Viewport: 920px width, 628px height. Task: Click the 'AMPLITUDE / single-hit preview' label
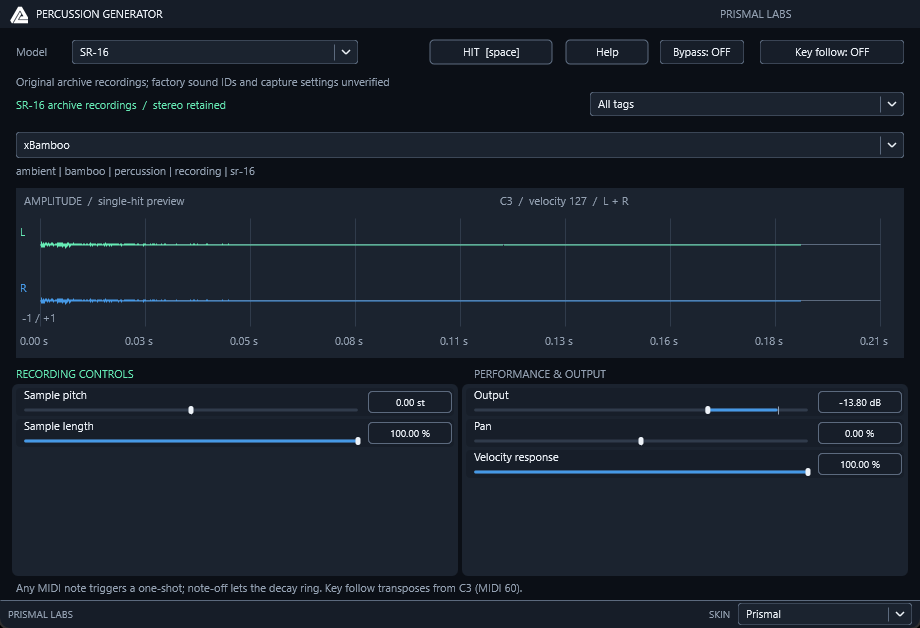pos(104,201)
